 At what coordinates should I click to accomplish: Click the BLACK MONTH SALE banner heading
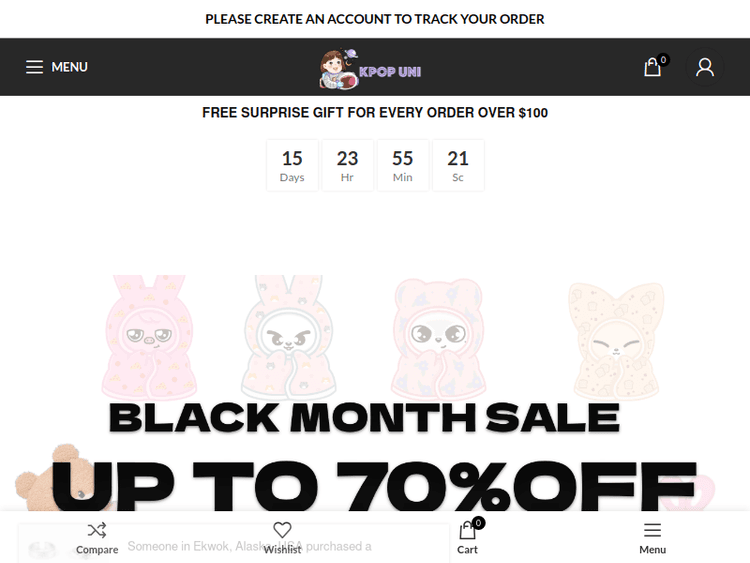point(364,417)
